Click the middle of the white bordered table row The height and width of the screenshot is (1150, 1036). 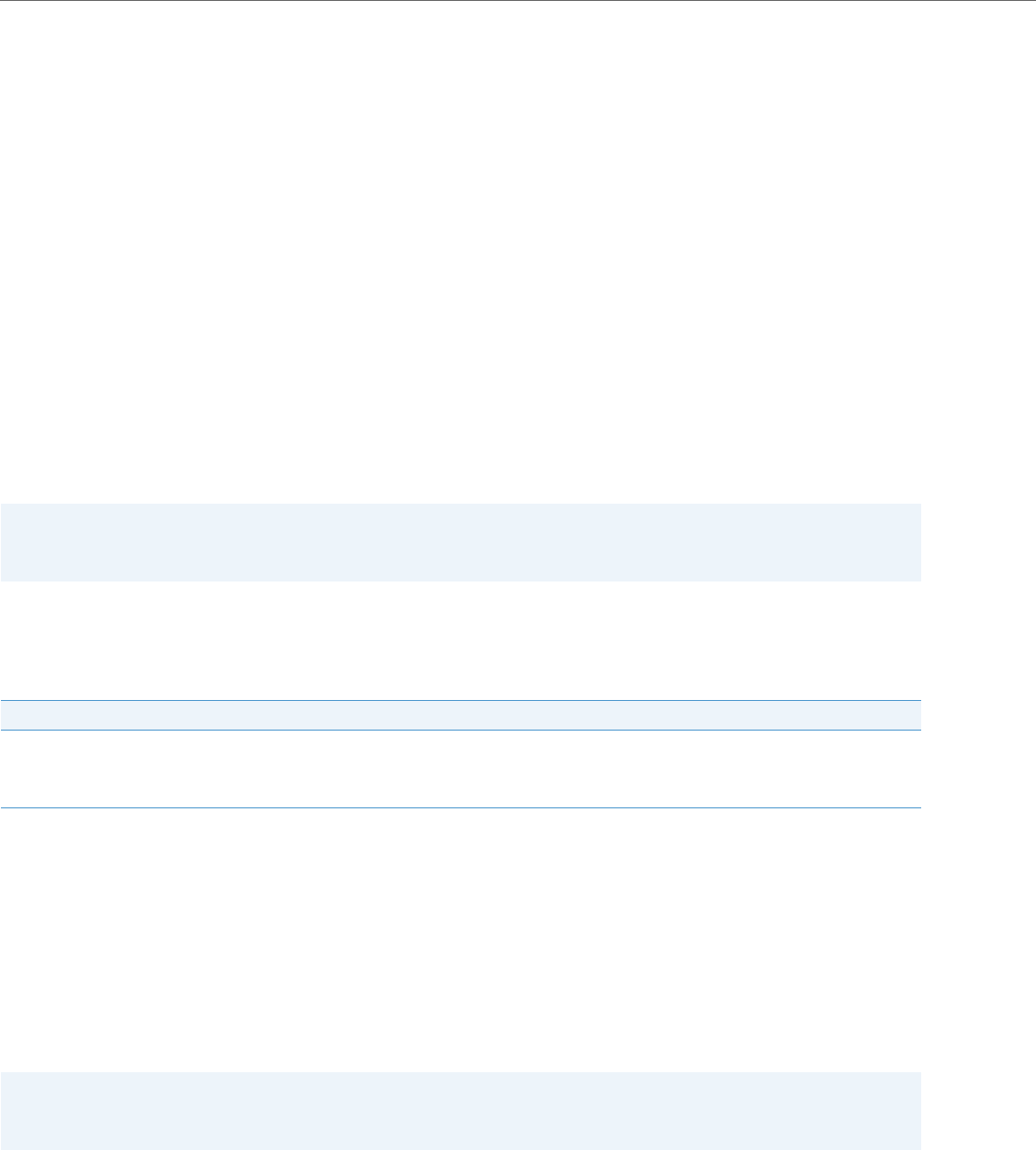coord(461,769)
